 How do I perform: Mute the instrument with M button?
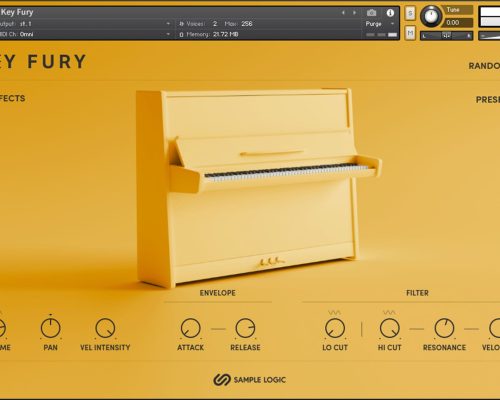point(410,33)
